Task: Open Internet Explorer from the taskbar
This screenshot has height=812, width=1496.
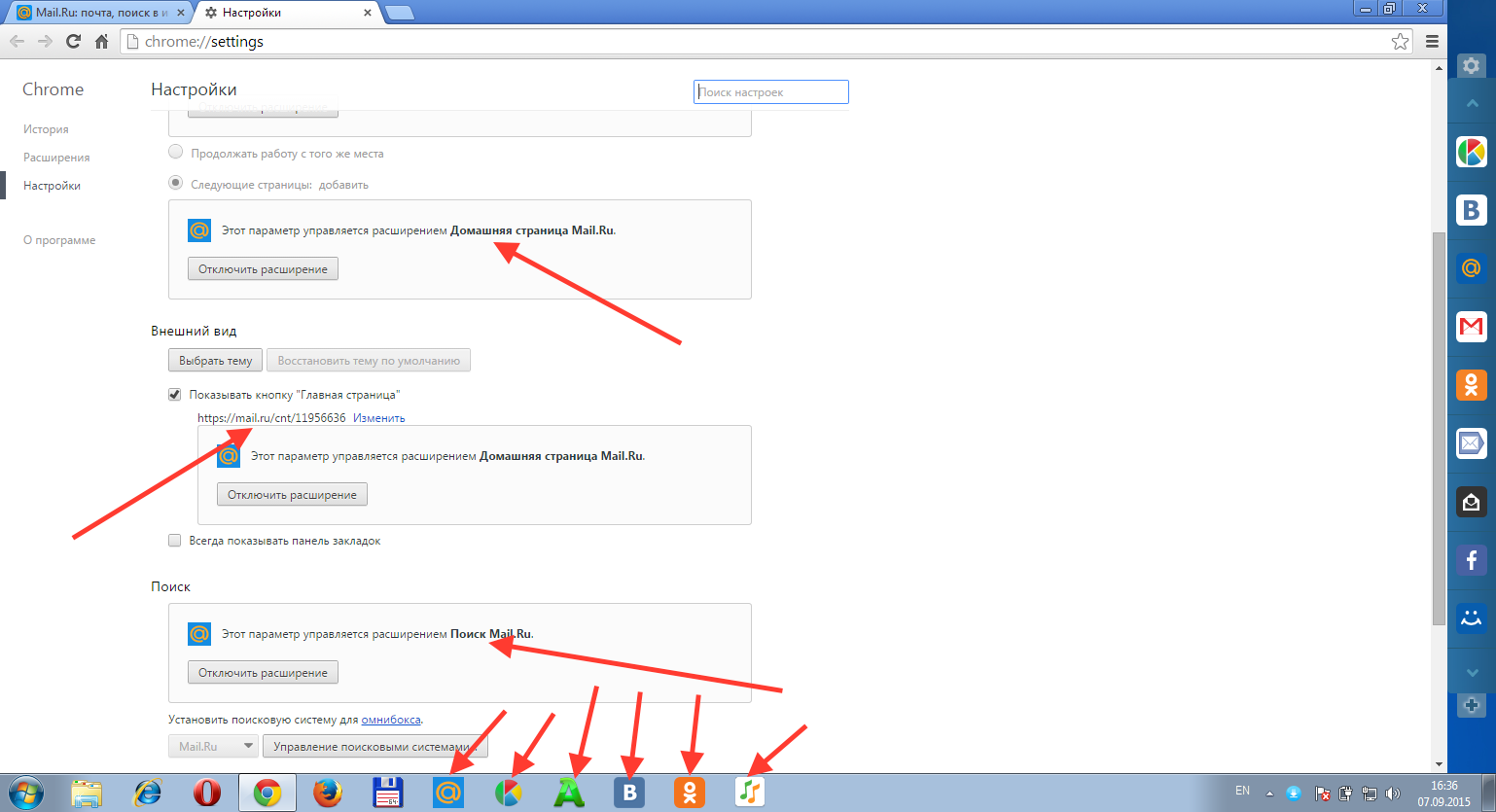Action: pos(147,793)
